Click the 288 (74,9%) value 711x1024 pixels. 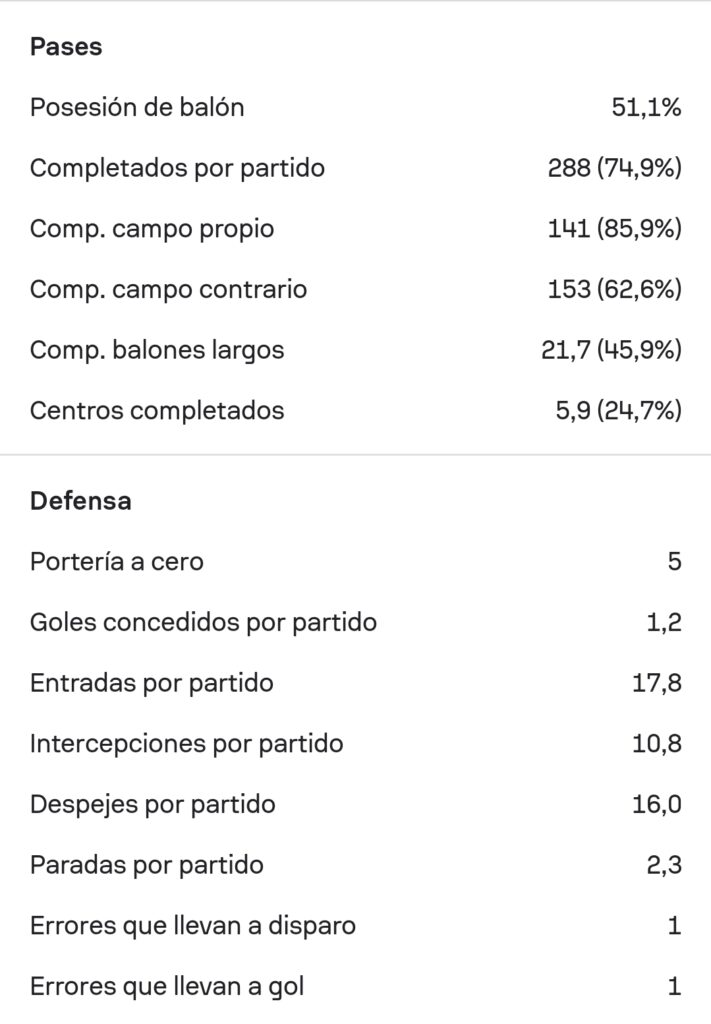click(x=614, y=168)
